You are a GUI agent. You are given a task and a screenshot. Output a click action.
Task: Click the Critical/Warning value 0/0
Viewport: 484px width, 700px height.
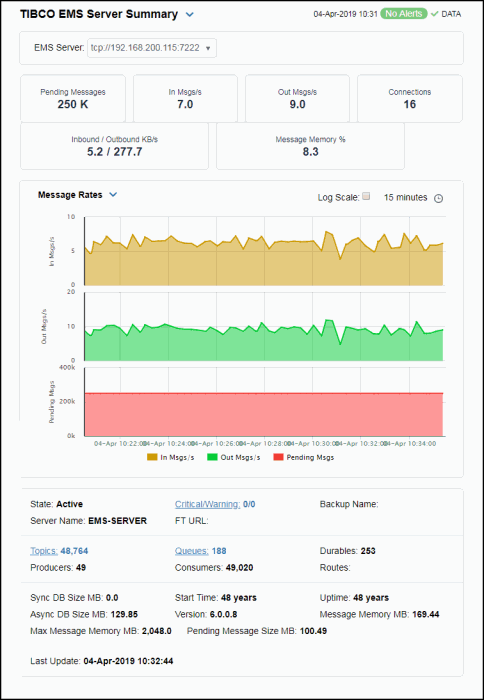249,504
